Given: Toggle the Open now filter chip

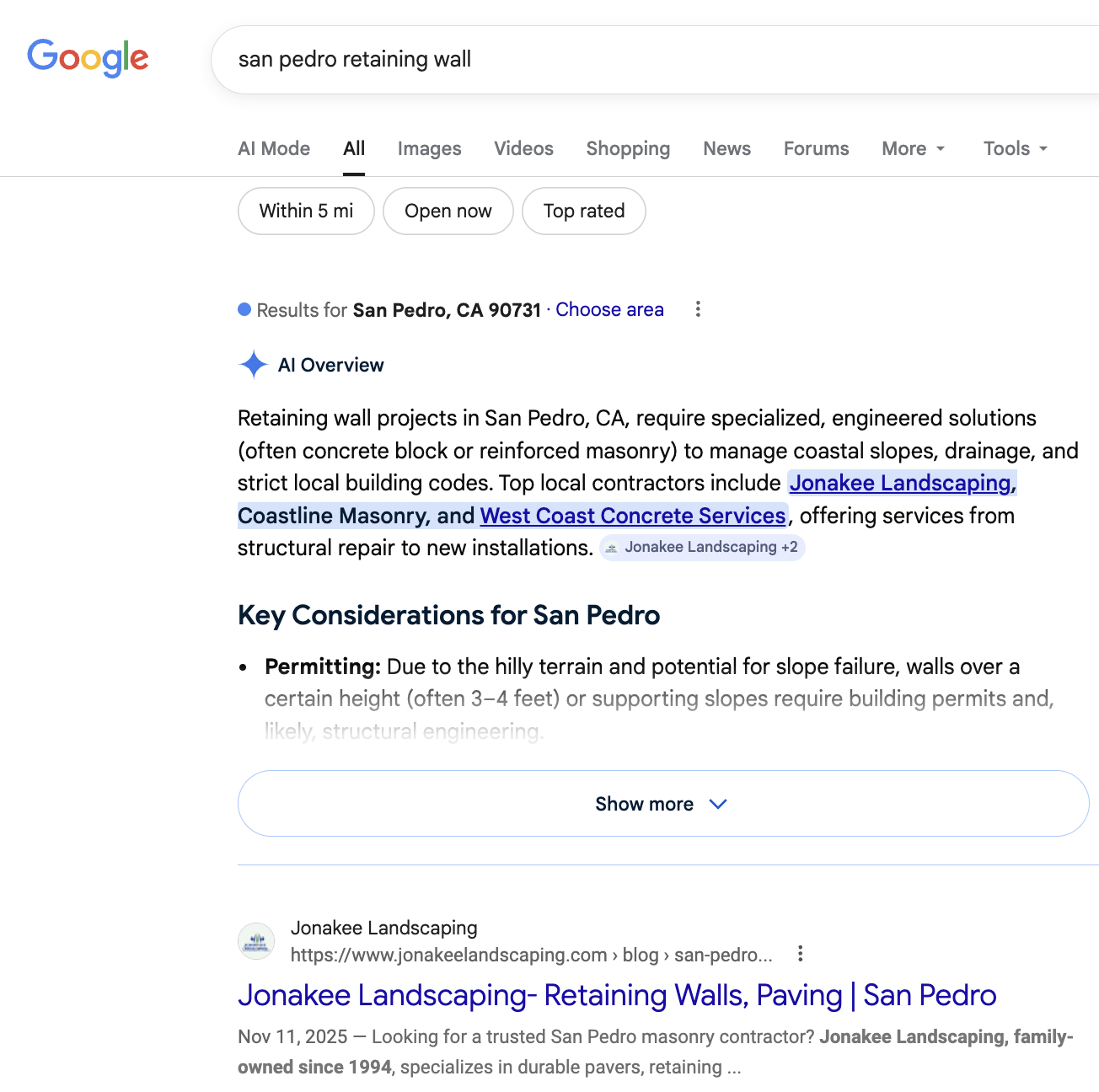Looking at the screenshot, I should (x=448, y=211).
